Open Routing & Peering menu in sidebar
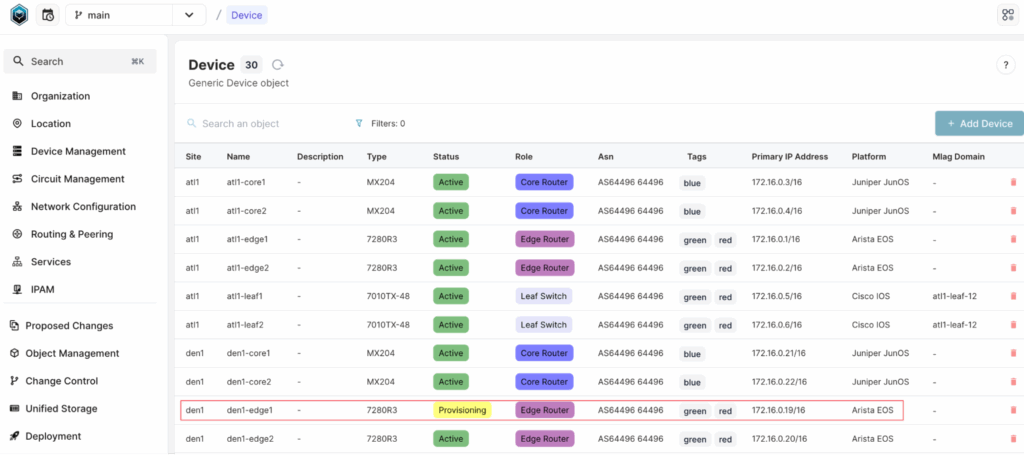This screenshot has height=455, width=1024. pos(72,234)
